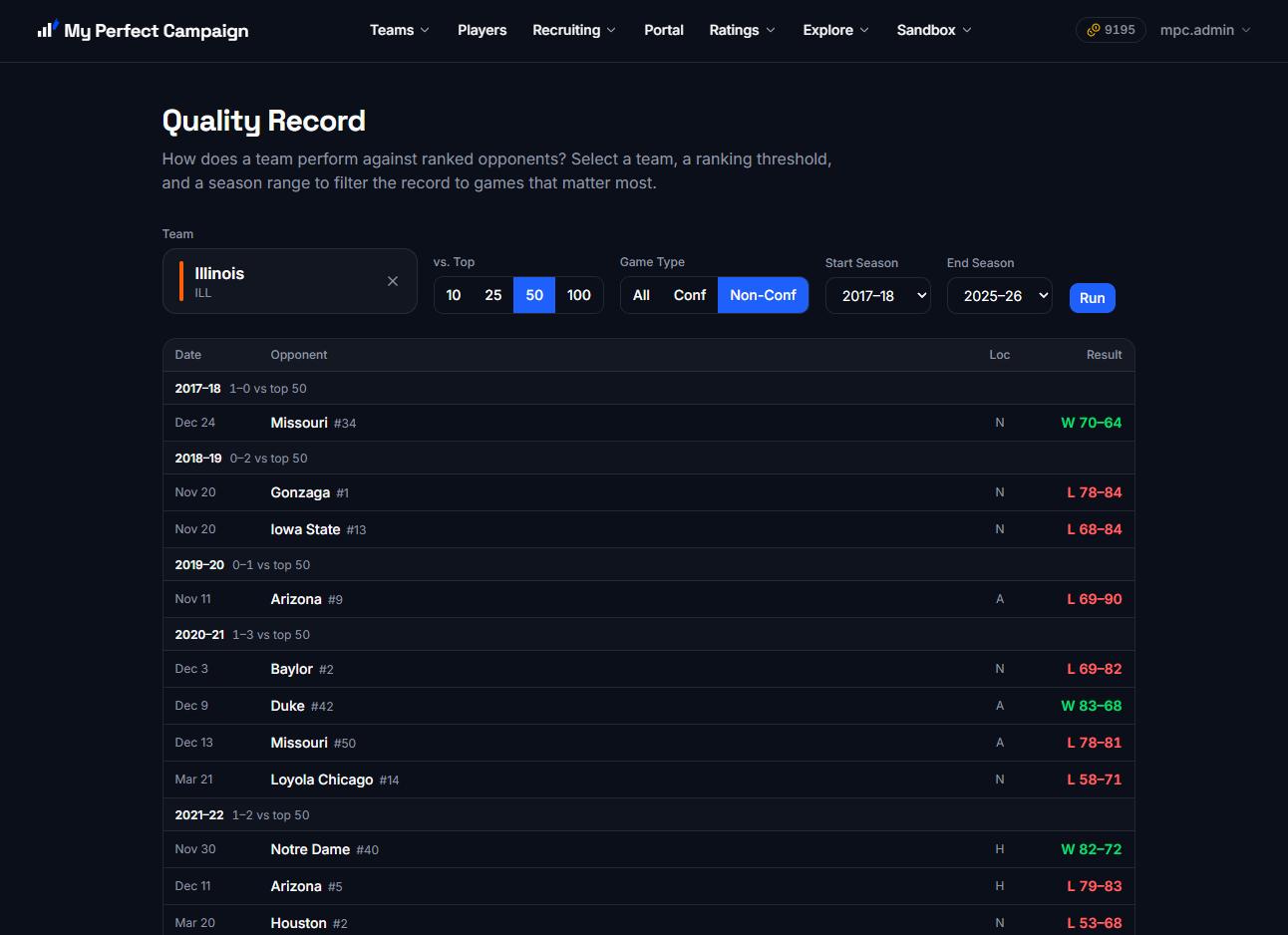Image resolution: width=1288 pixels, height=935 pixels.
Task: Click the Run button
Action: pos(1092,298)
